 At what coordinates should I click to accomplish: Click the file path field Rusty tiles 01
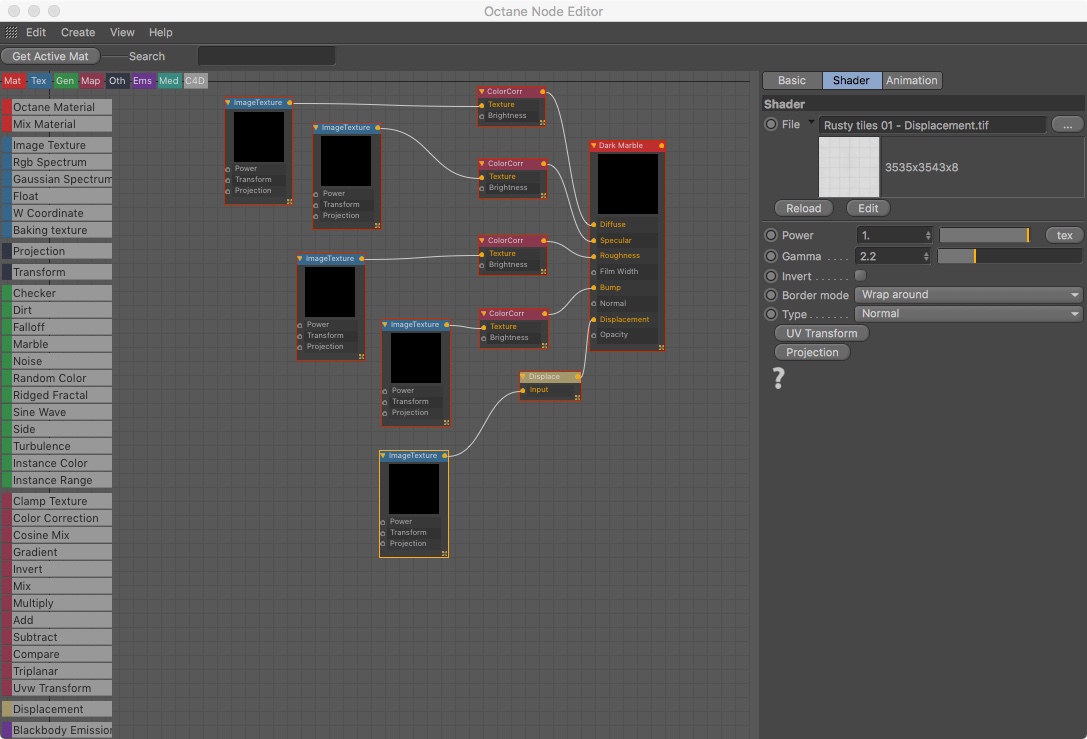(932, 125)
